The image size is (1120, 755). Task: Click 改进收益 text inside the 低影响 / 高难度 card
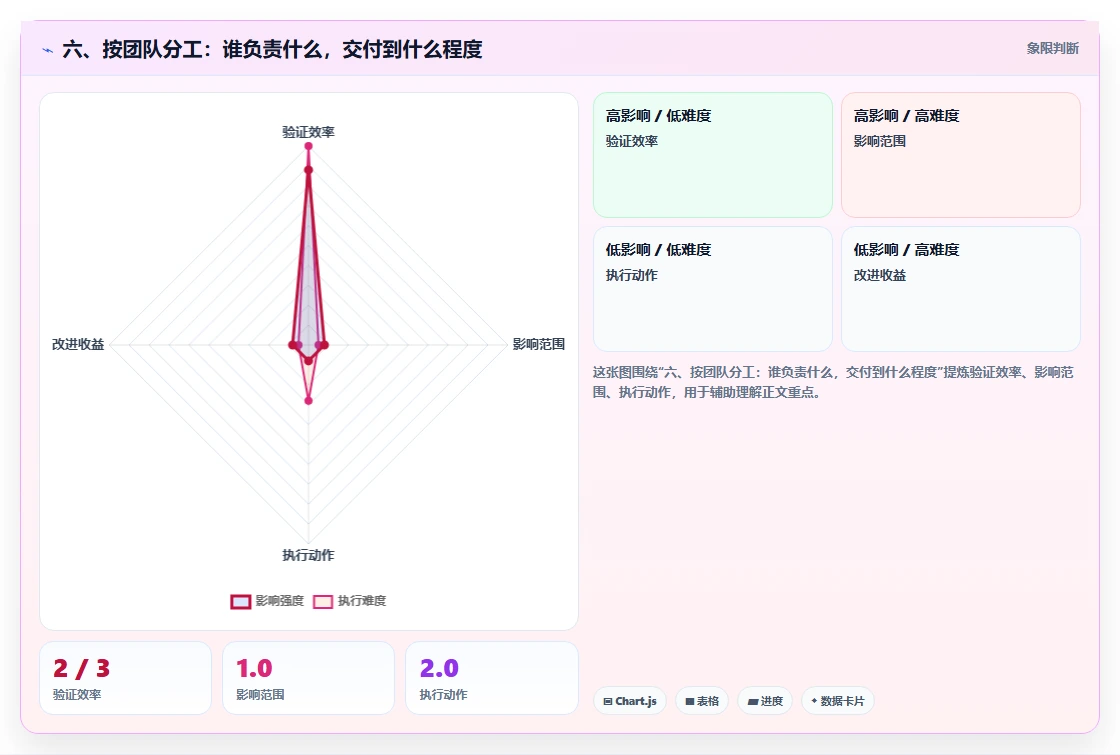tap(880, 275)
